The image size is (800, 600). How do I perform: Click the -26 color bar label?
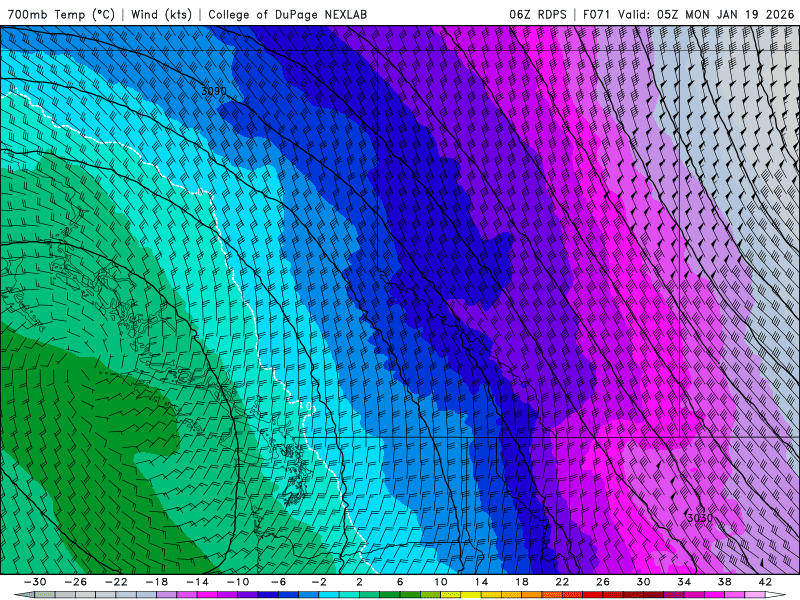coord(76,582)
